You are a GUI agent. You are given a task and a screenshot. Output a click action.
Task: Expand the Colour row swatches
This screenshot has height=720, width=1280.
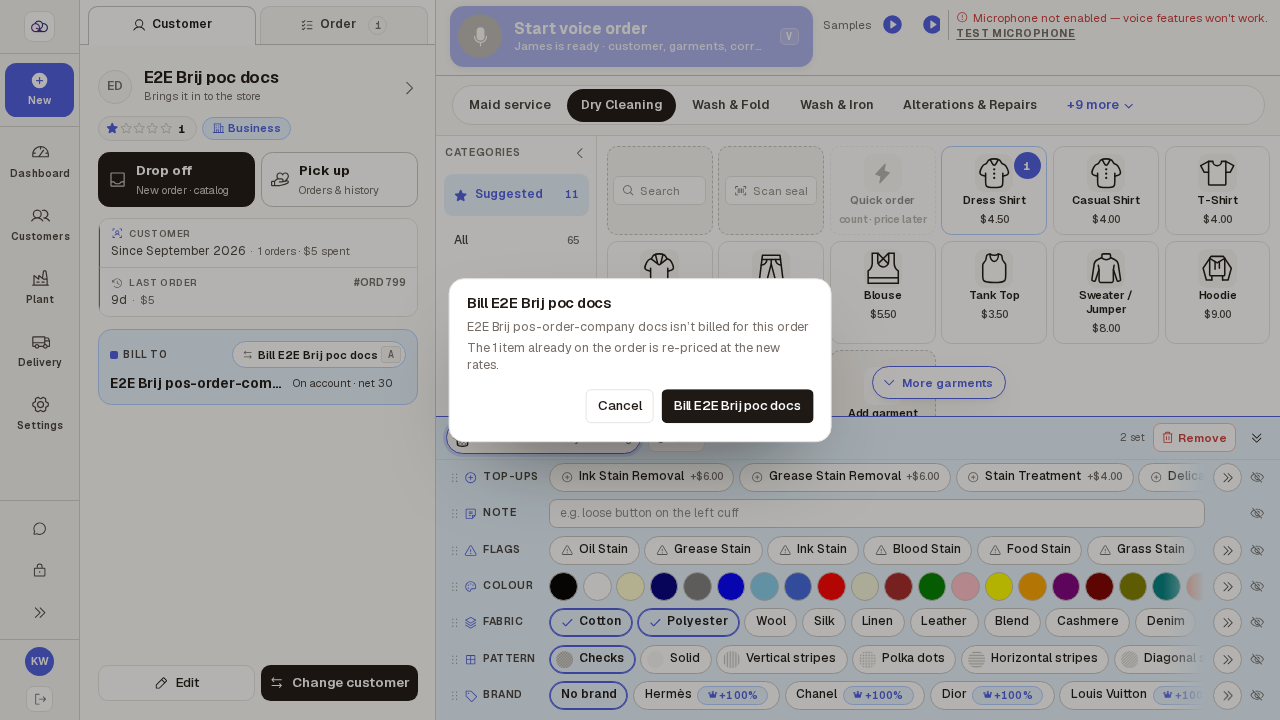click(1227, 586)
